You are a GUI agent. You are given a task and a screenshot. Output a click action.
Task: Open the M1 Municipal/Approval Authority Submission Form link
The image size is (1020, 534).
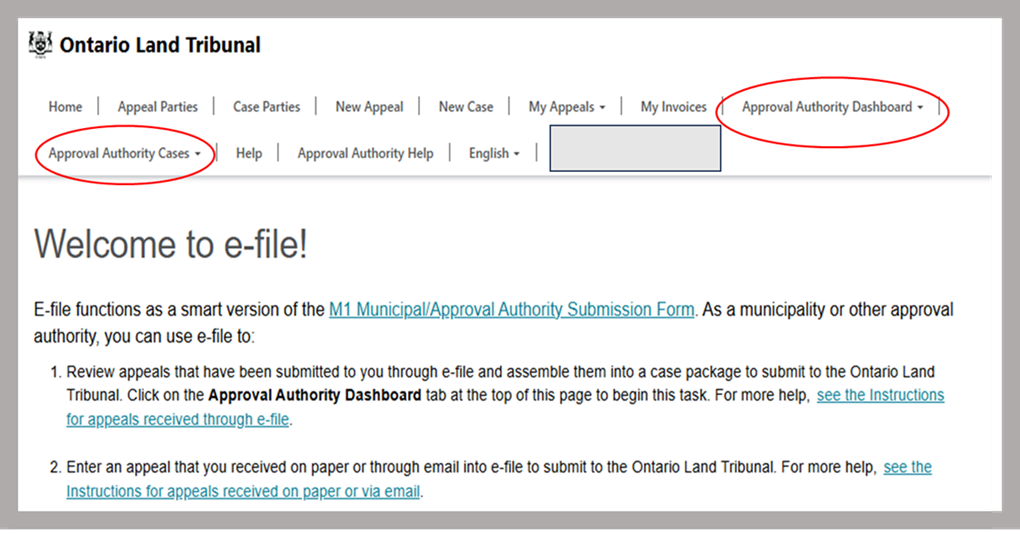[x=511, y=310]
